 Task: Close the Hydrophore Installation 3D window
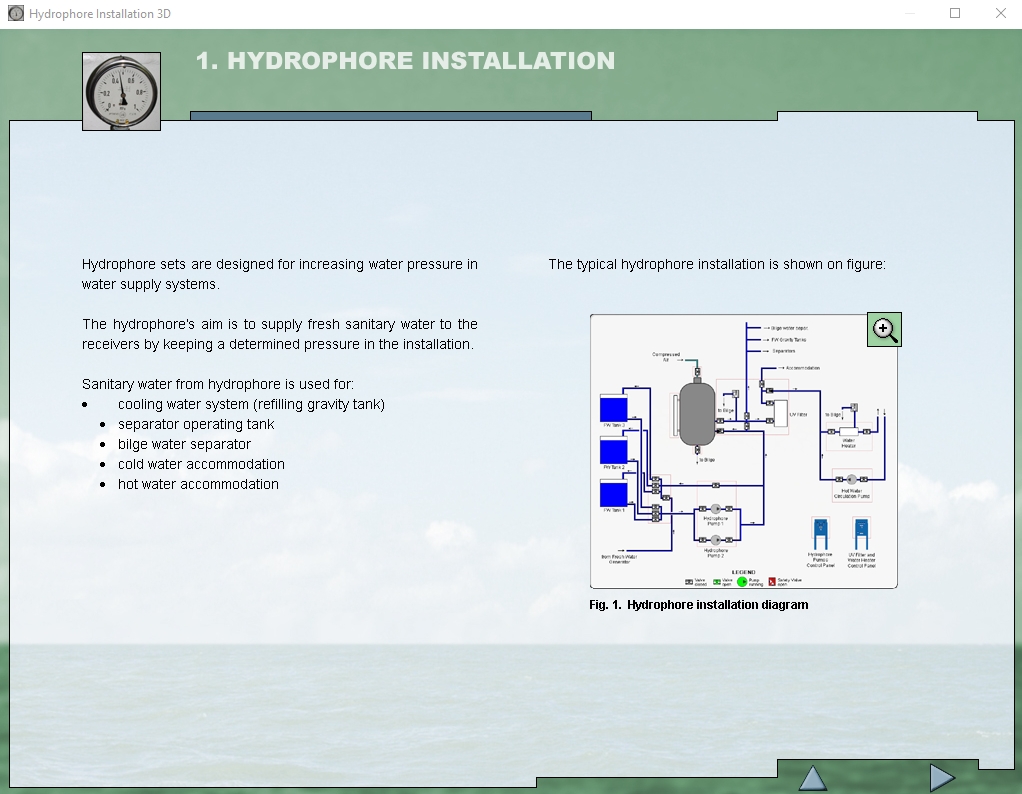point(1000,13)
